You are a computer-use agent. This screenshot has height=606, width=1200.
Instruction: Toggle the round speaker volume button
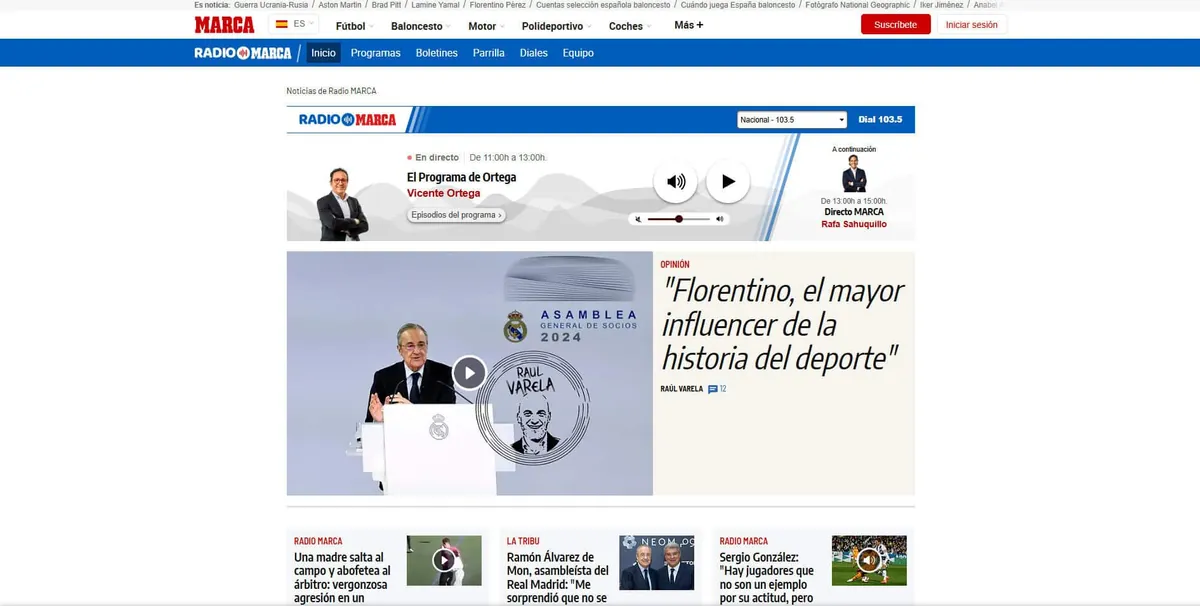click(x=675, y=182)
